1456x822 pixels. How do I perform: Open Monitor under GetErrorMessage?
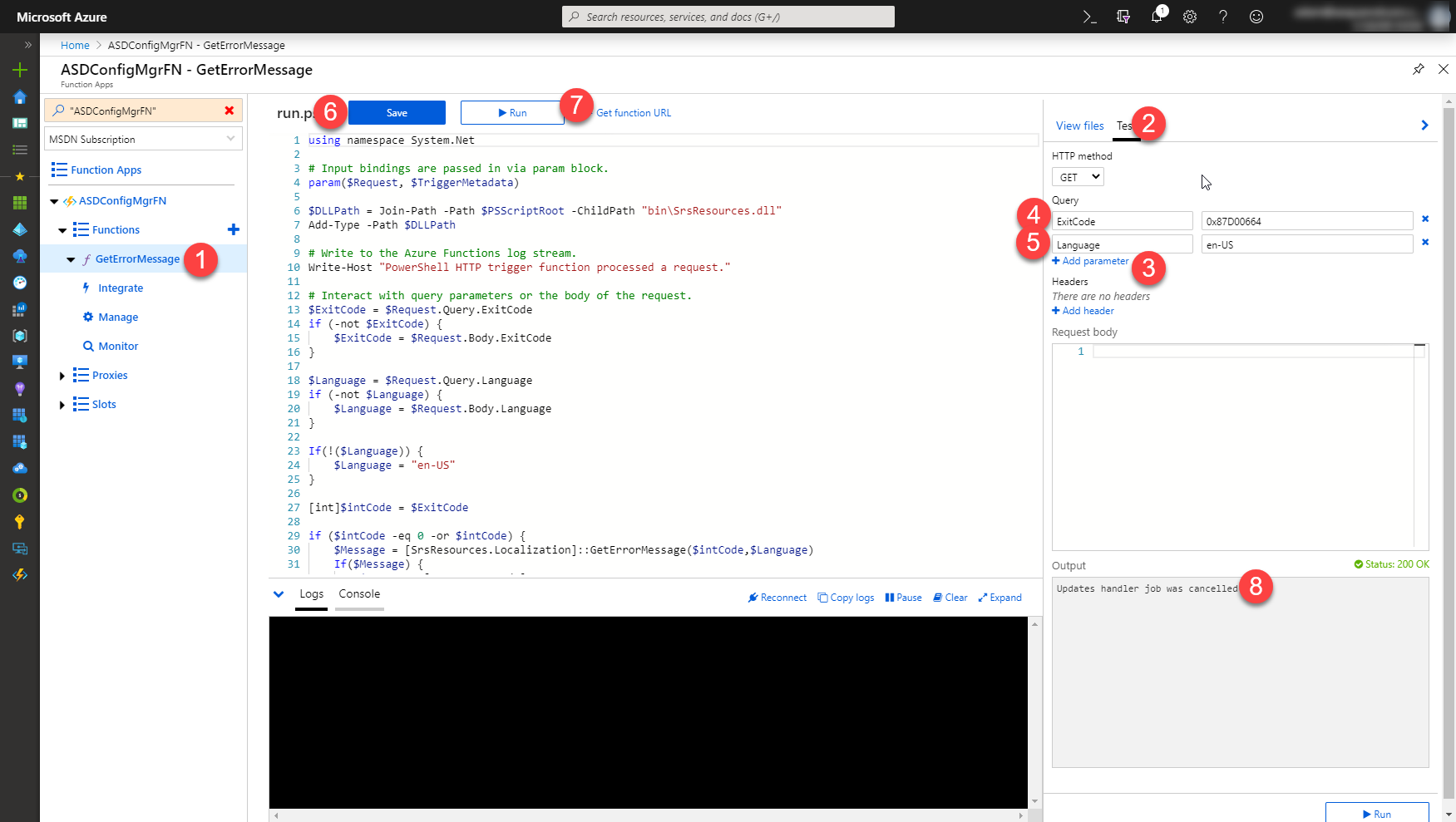[x=118, y=346]
